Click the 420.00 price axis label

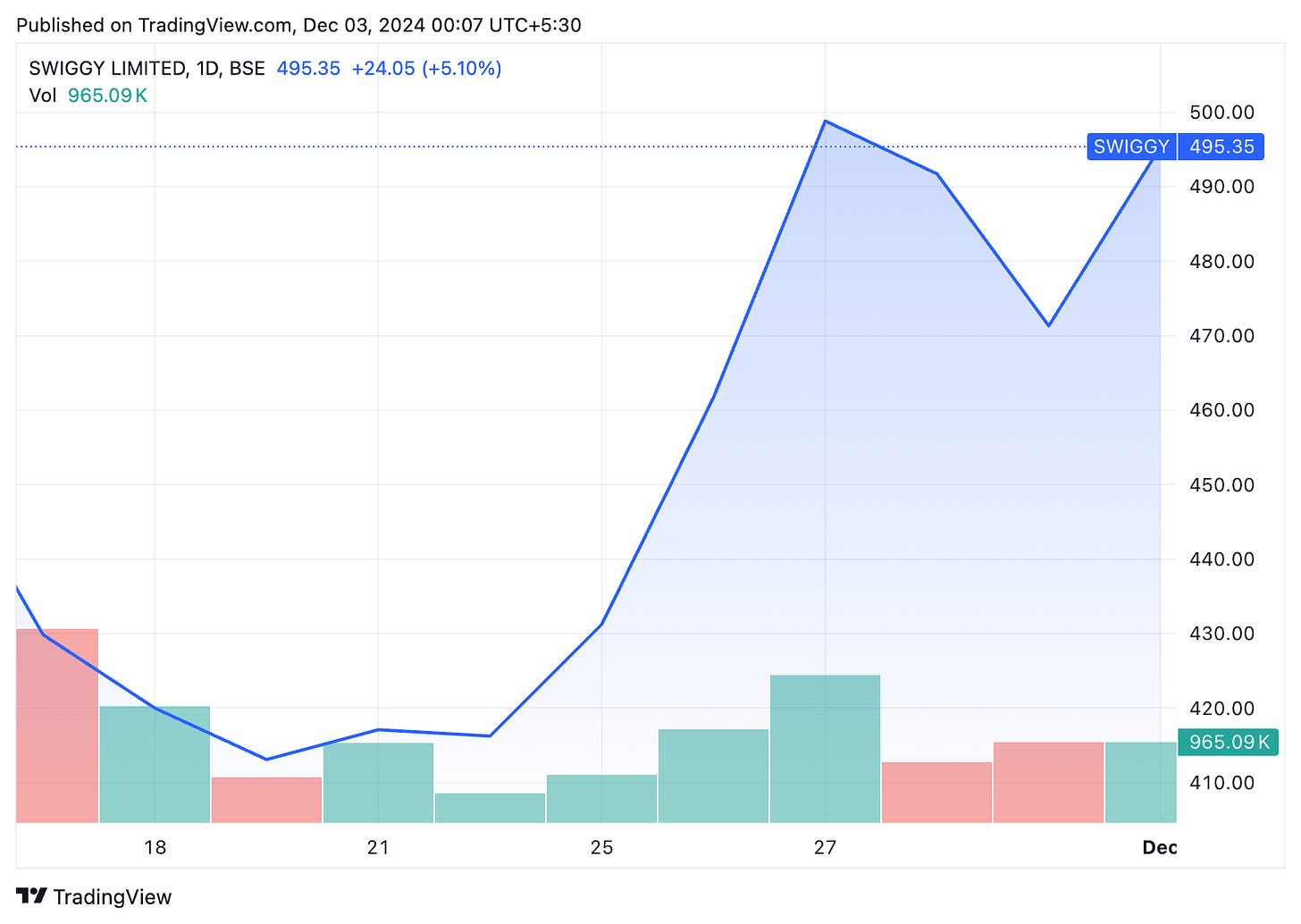pos(1221,708)
